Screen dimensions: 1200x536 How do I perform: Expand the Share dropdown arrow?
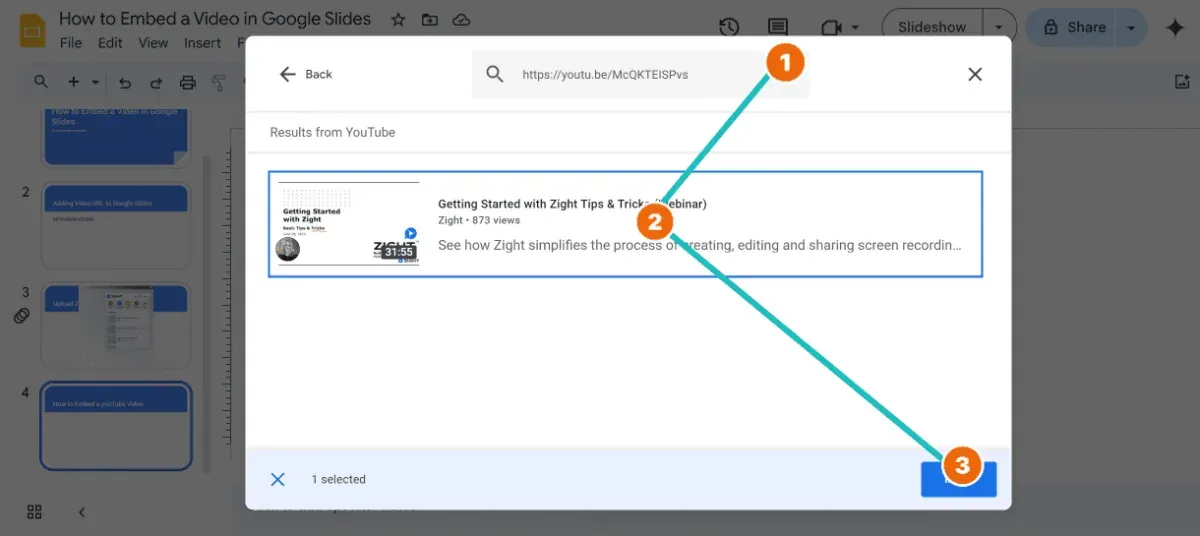(x=1131, y=28)
